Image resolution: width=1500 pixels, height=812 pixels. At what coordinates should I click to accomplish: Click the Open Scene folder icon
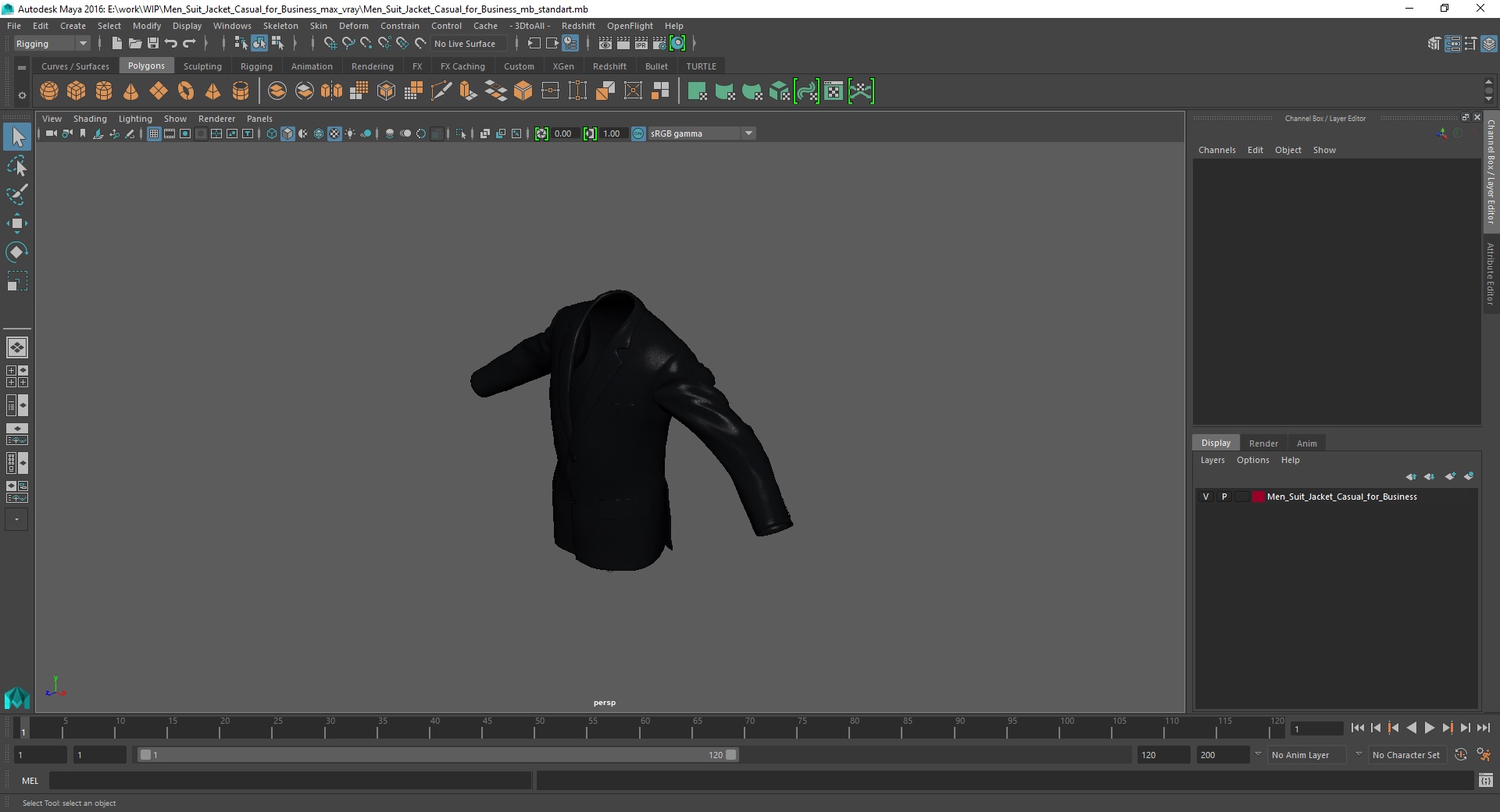[134, 44]
